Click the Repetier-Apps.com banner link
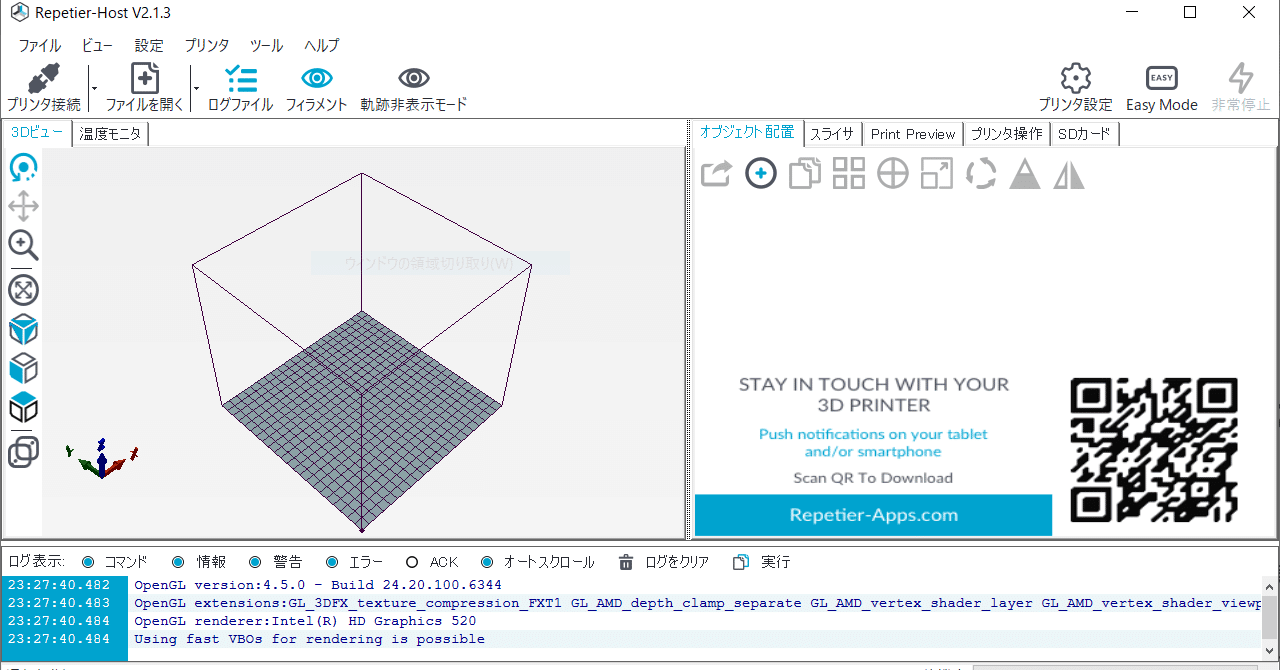 pyautogui.click(x=873, y=515)
